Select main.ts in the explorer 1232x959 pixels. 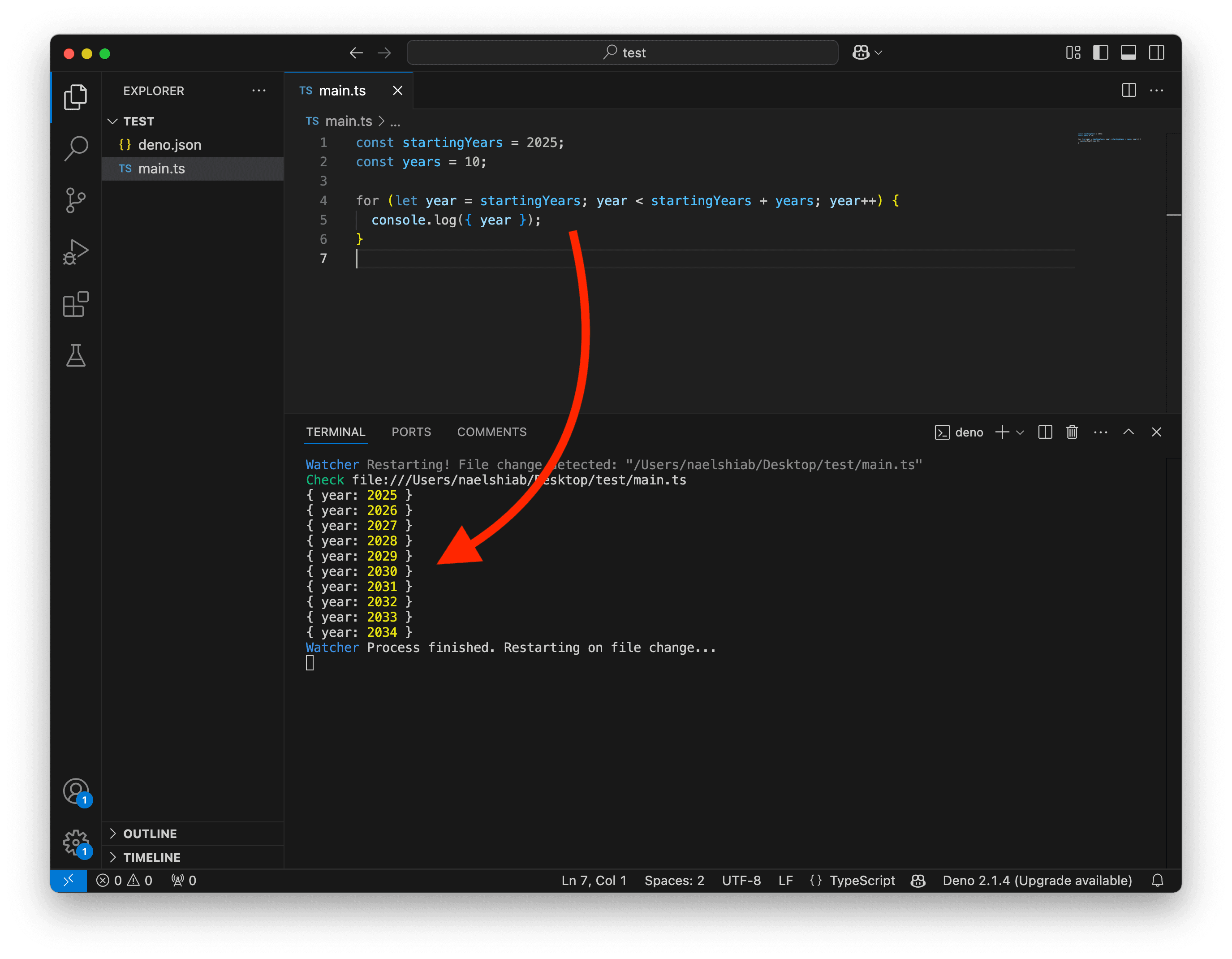click(192, 168)
